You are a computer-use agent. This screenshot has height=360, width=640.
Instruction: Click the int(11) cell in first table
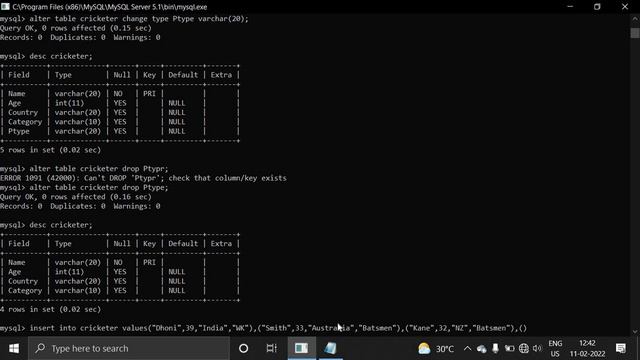(69, 103)
